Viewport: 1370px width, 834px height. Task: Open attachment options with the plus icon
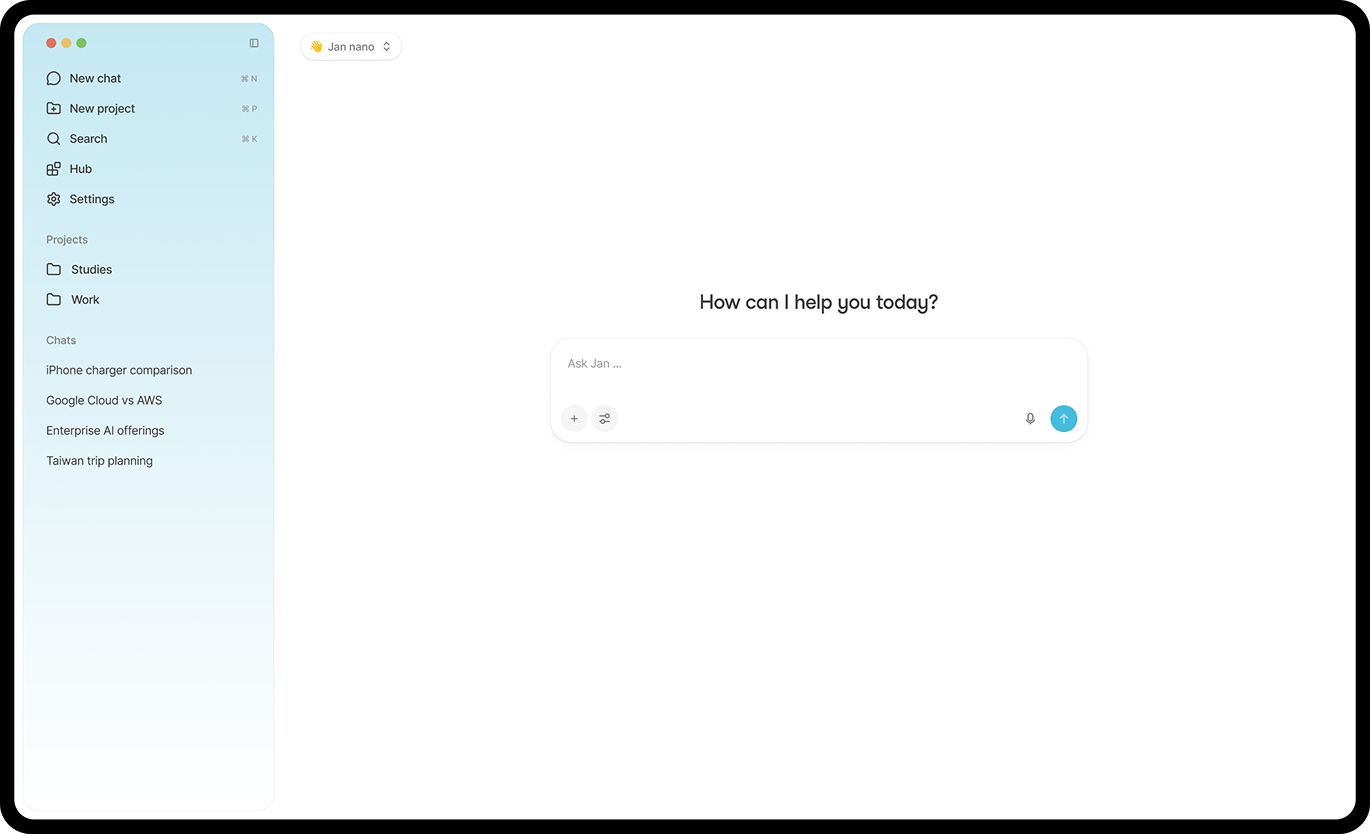point(574,418)
